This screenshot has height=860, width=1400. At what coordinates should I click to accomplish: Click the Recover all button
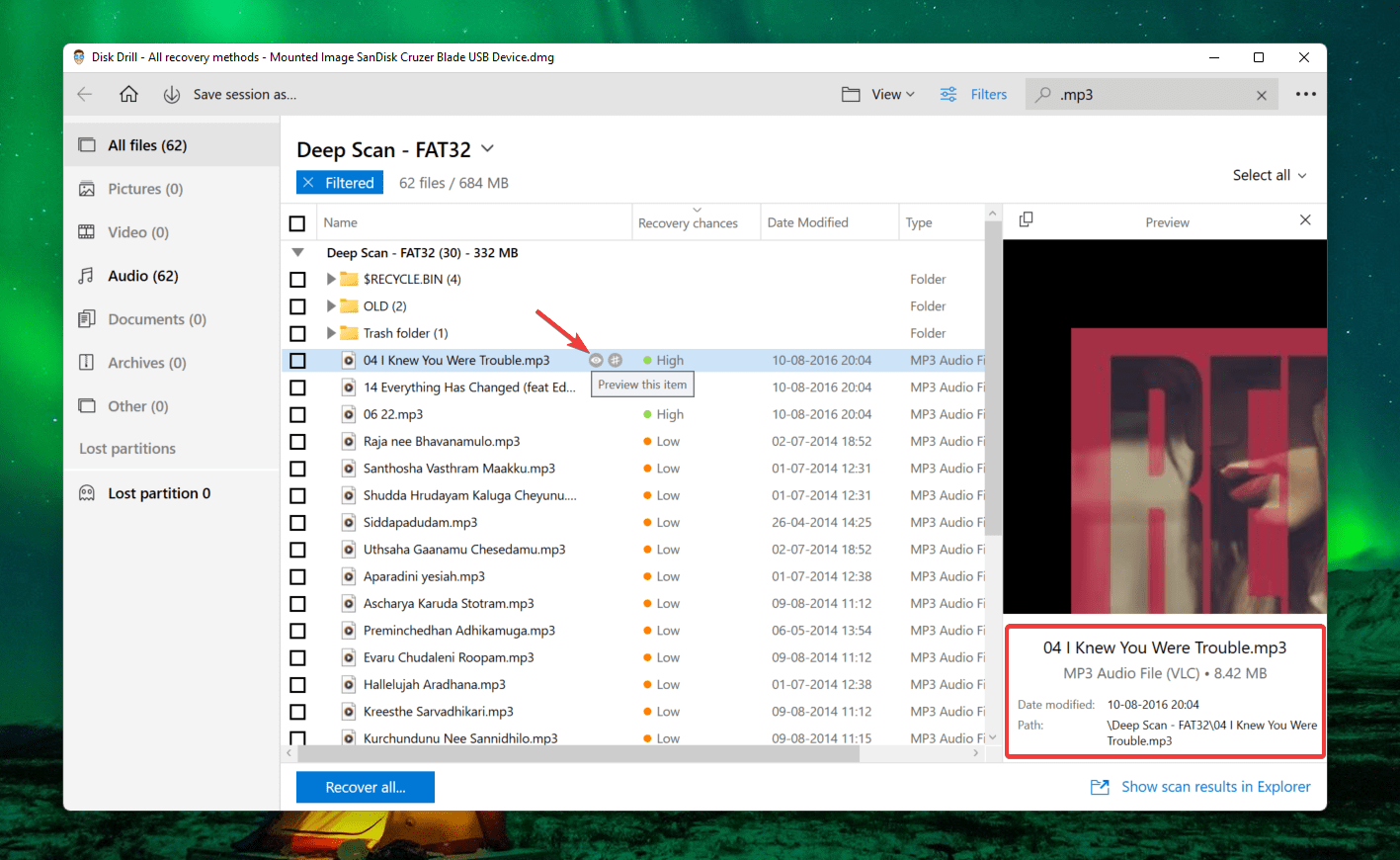pyautogui.click(x=366, y=787)
